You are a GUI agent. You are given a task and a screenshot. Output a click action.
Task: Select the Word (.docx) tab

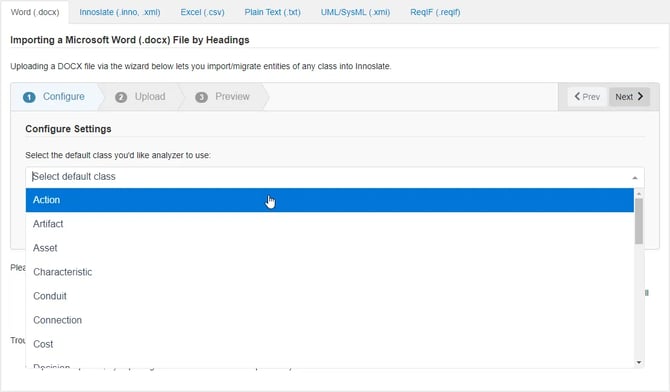point(35,12)
